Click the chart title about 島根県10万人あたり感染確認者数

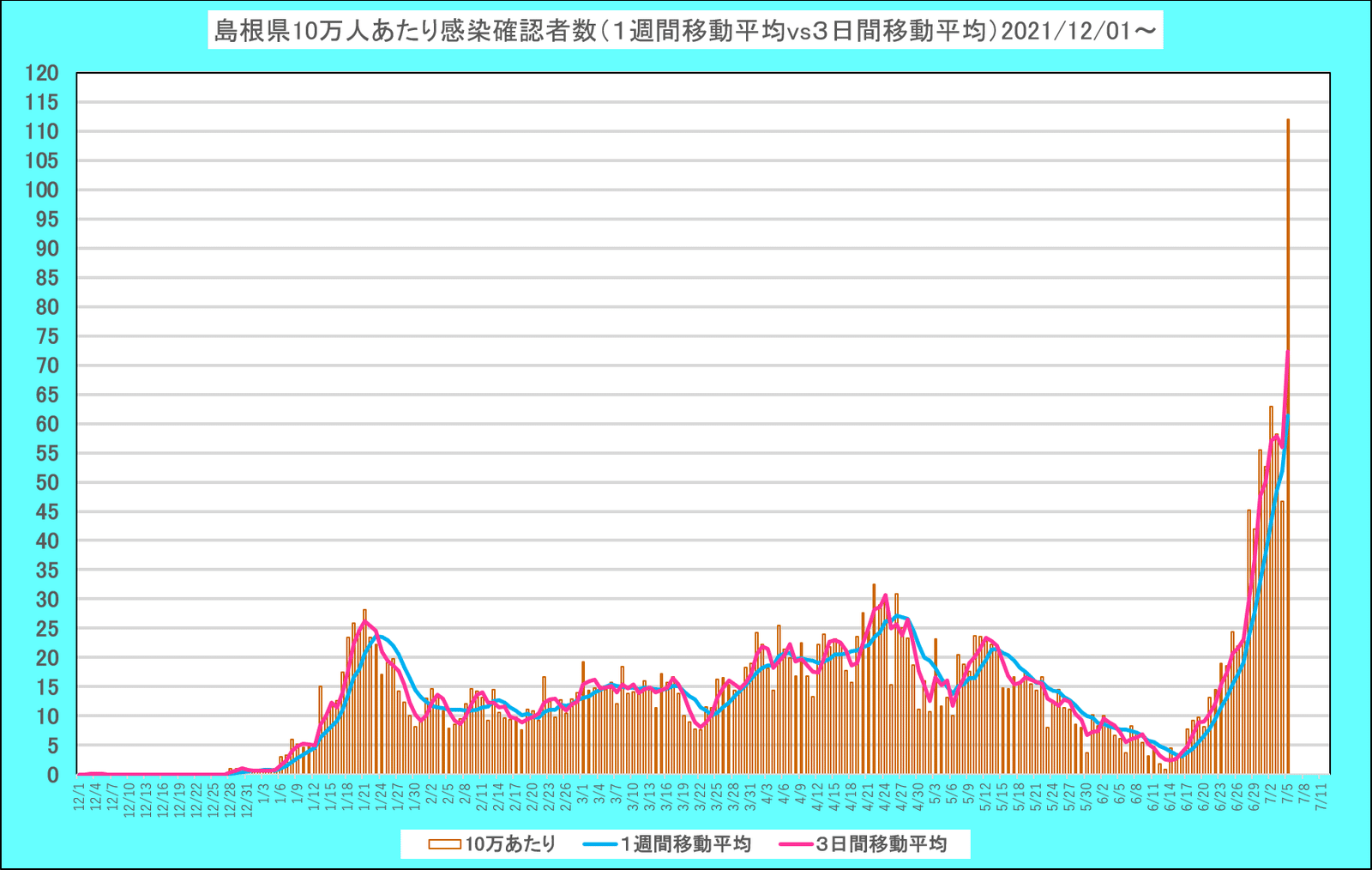[x=685, y=32]
